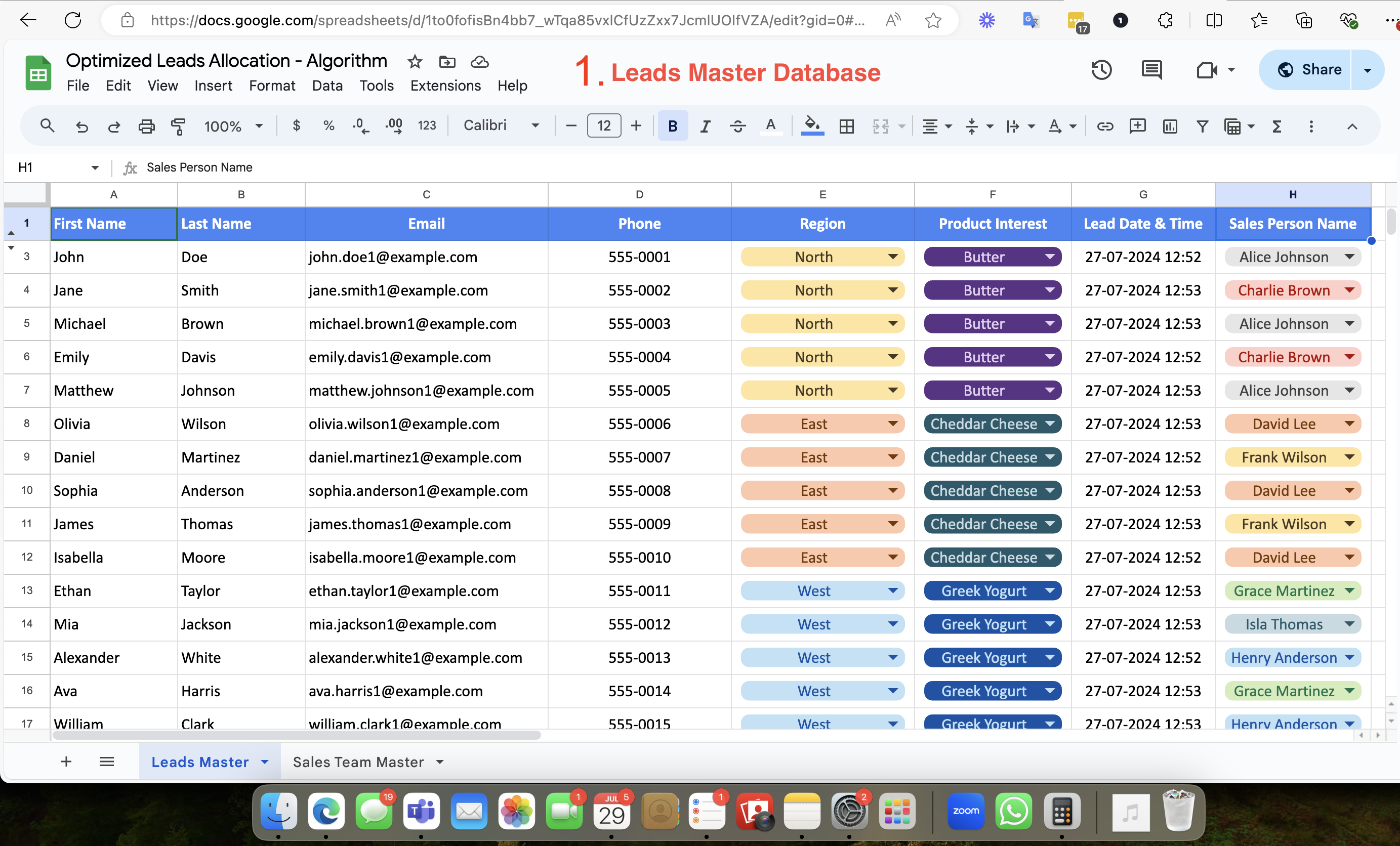Image resolution: width=1400 pixels, height=846 pixels.
Task: Open vertical align dropdown
Action: pos(978,126)
